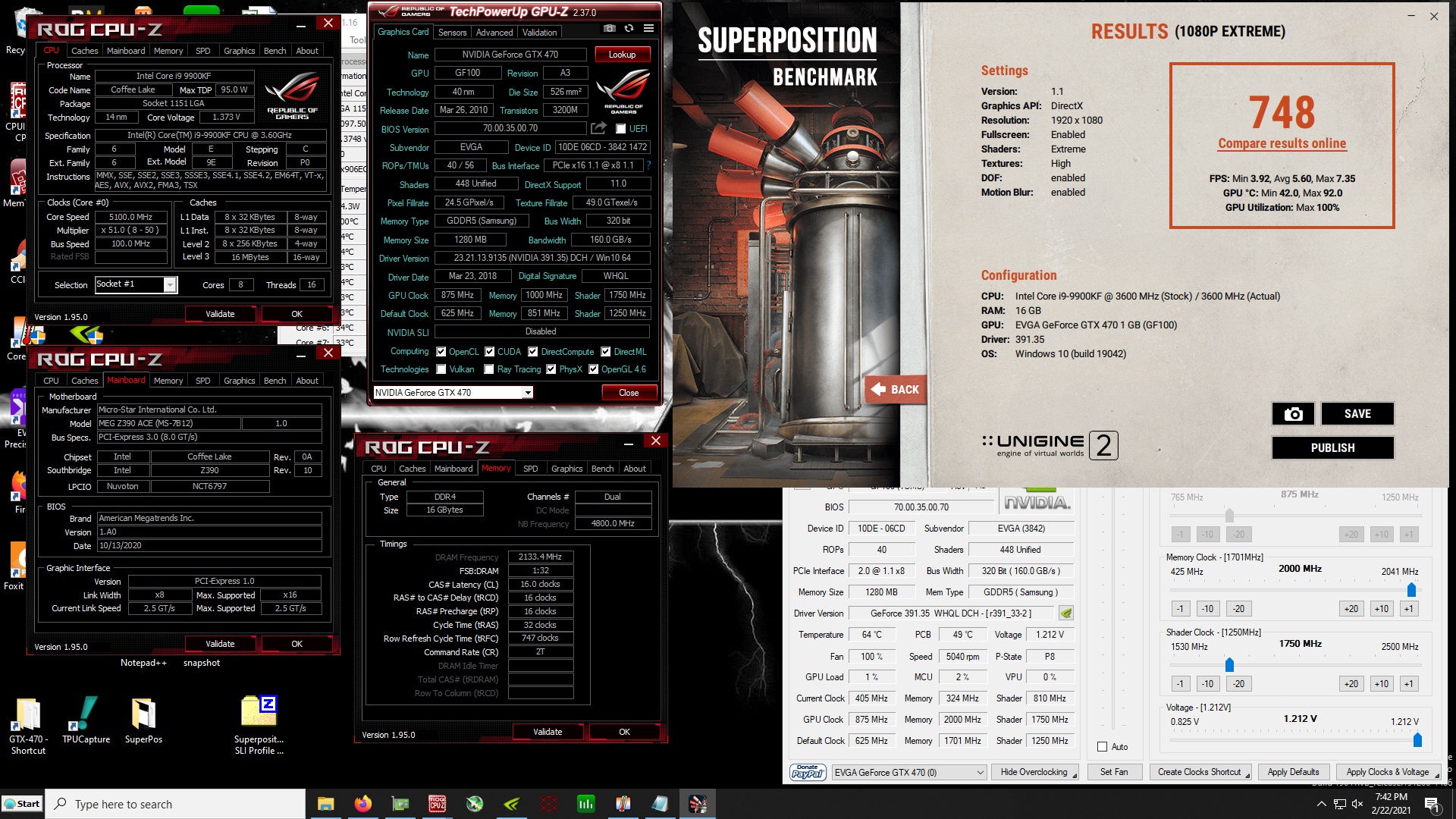Click Shader Clock -10 step button
This screenshot has width=1456, height=819.
[1207, 684]
